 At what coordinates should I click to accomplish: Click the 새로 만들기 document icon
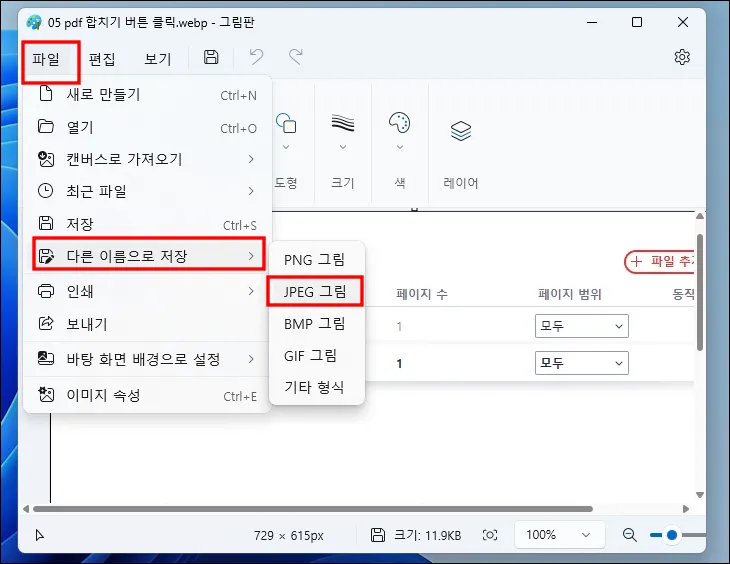click(x=46, y=93)
